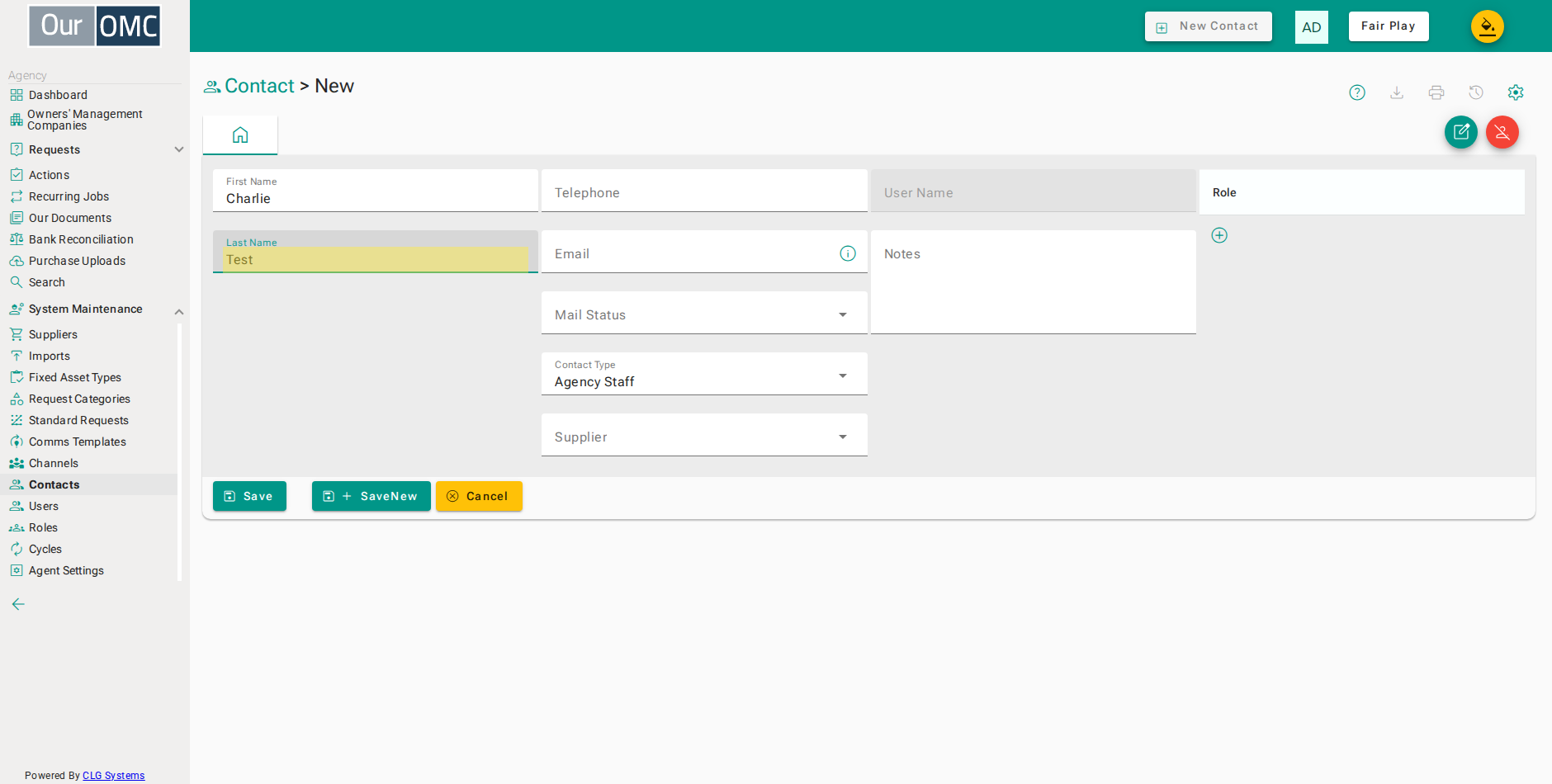Open Users in the sidebar

pyautogui.click(x=44, y=506)
